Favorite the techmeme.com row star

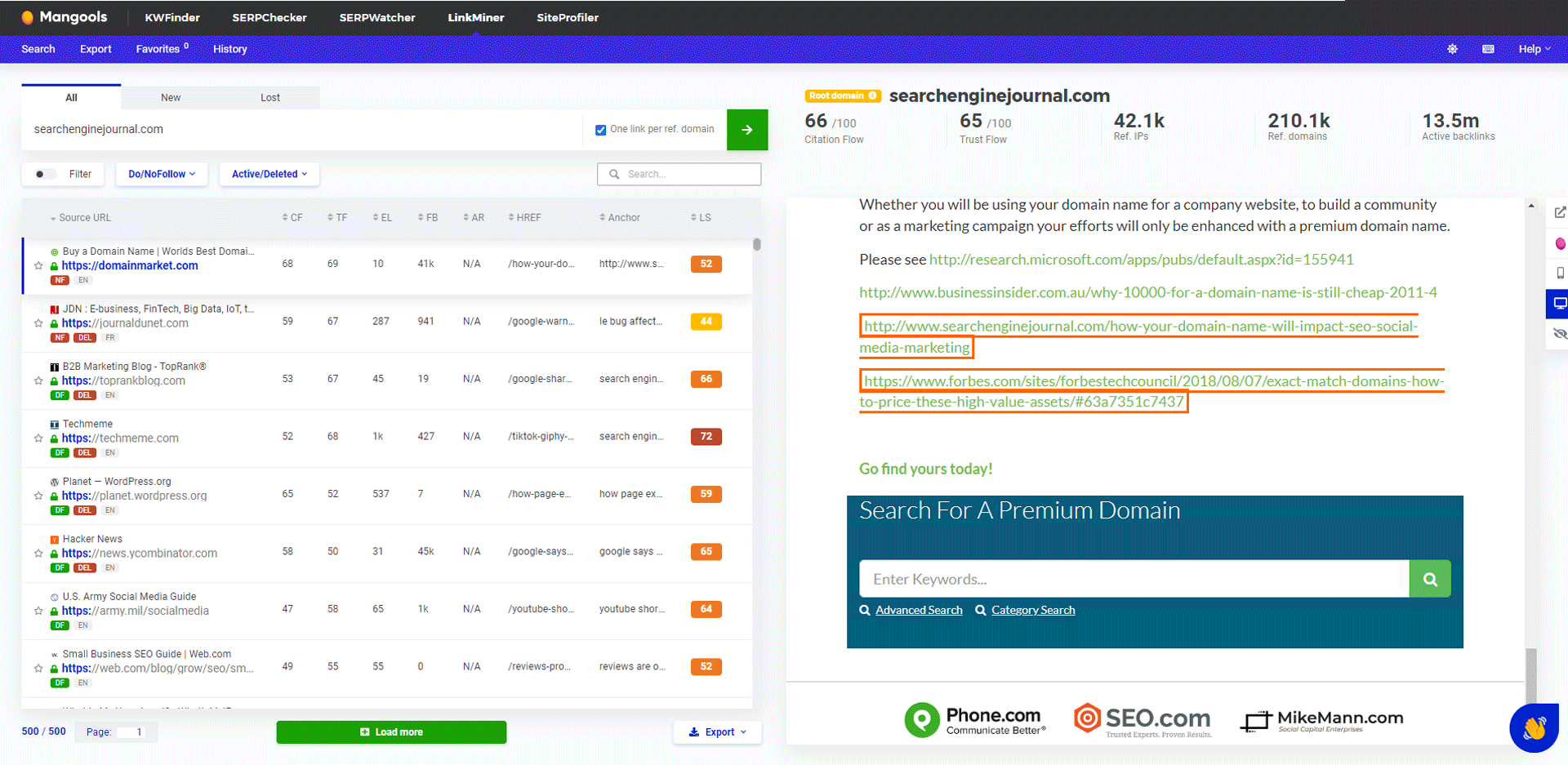[x=38, y=438]
